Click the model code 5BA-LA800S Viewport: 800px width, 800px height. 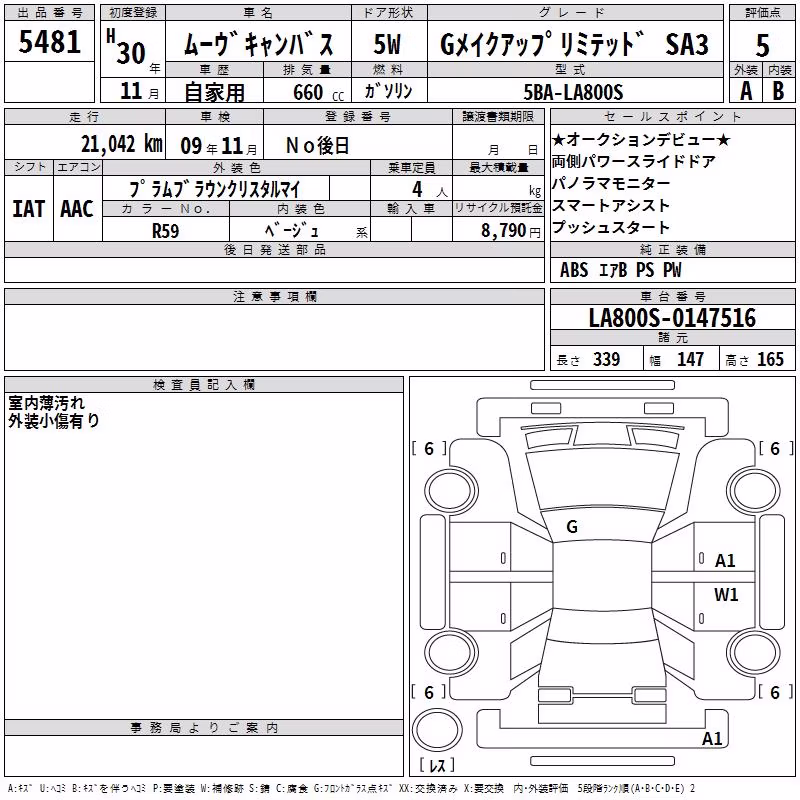click(x=573, y=92)
